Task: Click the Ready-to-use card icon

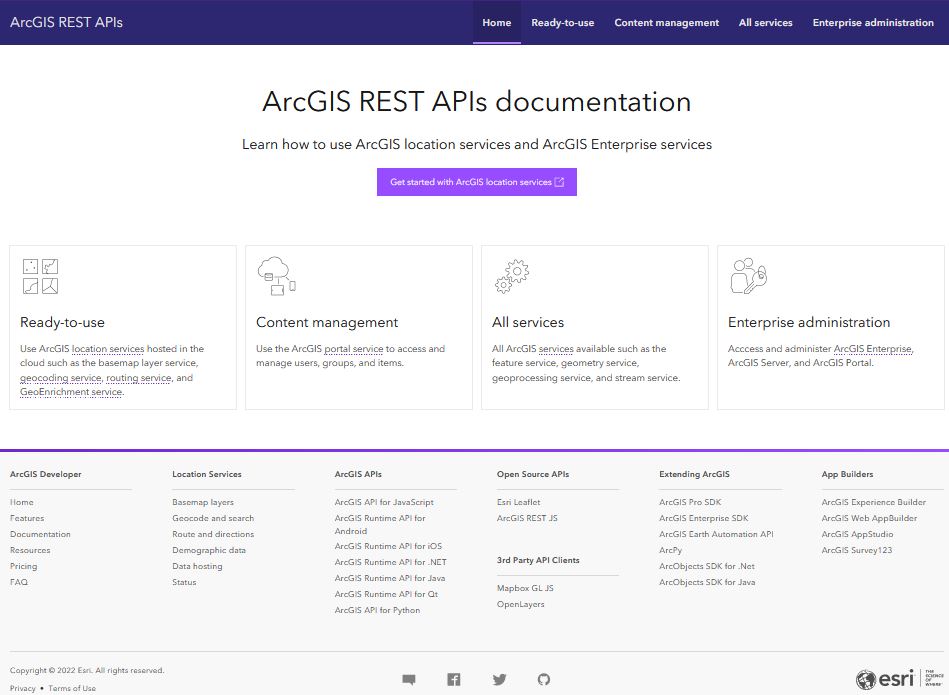Action: 40,276
